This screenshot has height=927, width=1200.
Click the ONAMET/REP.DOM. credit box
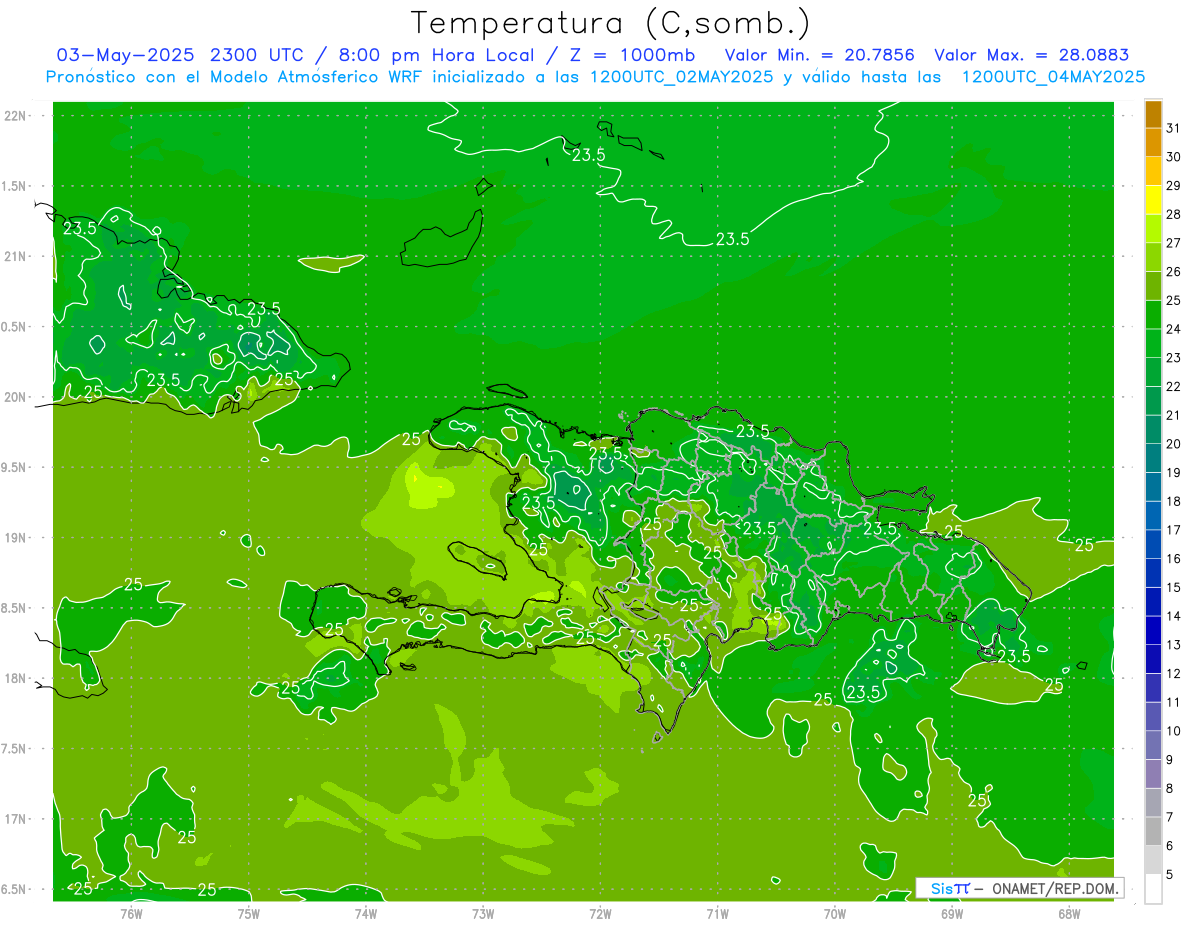(1020, 888)
